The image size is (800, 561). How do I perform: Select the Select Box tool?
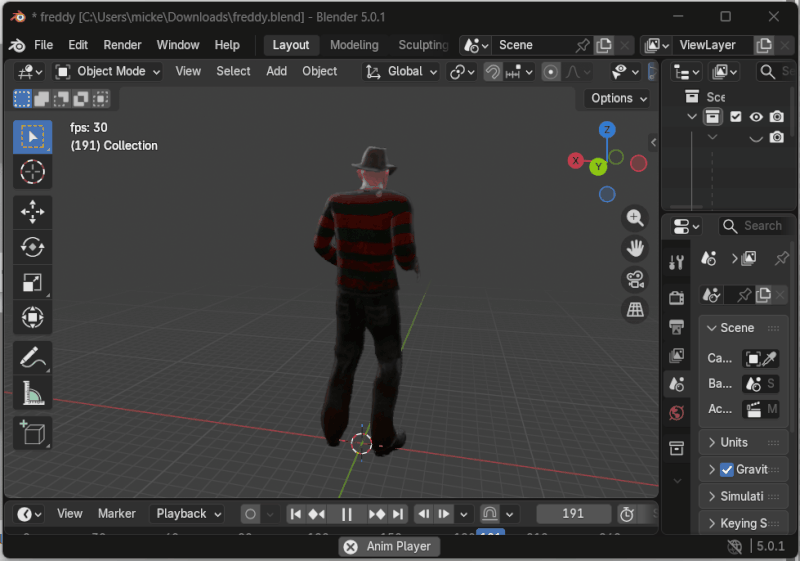pos(32,137)
